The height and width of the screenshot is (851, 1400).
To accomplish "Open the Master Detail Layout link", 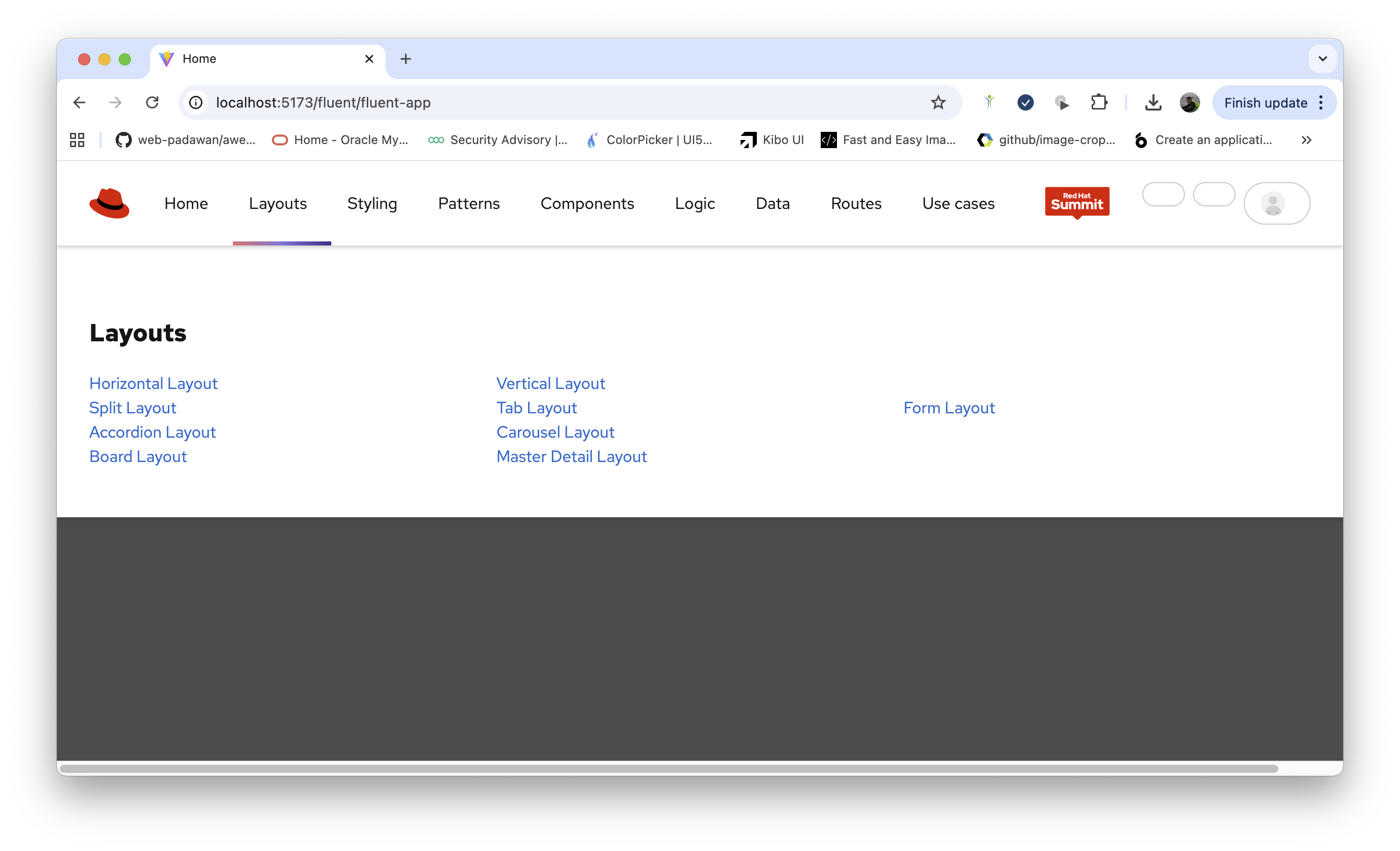I will coord(571,457).
